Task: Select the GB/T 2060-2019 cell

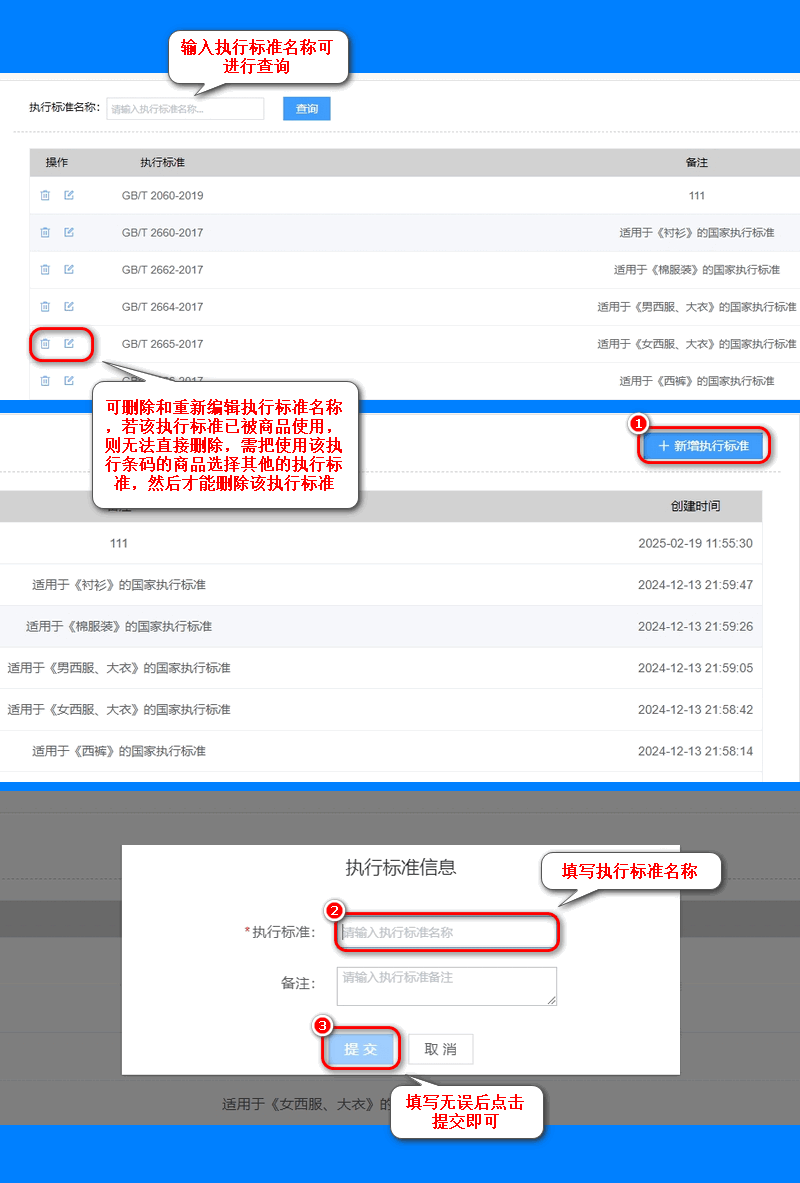Action: 162,195
